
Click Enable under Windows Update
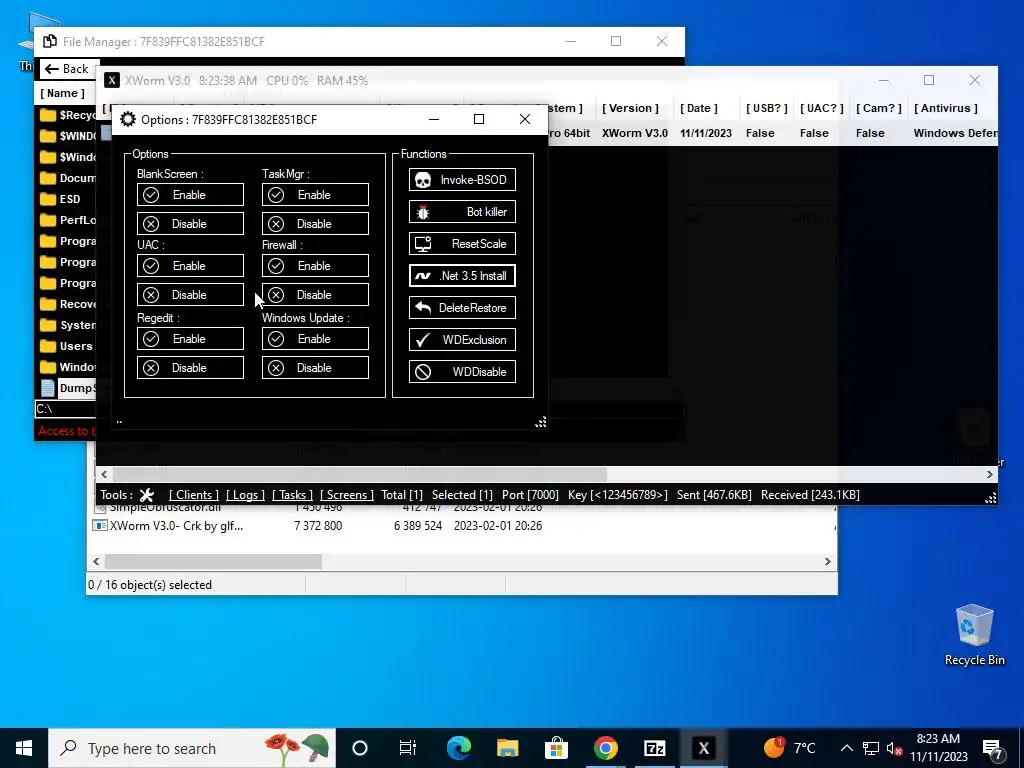click(x=315, y=339)
